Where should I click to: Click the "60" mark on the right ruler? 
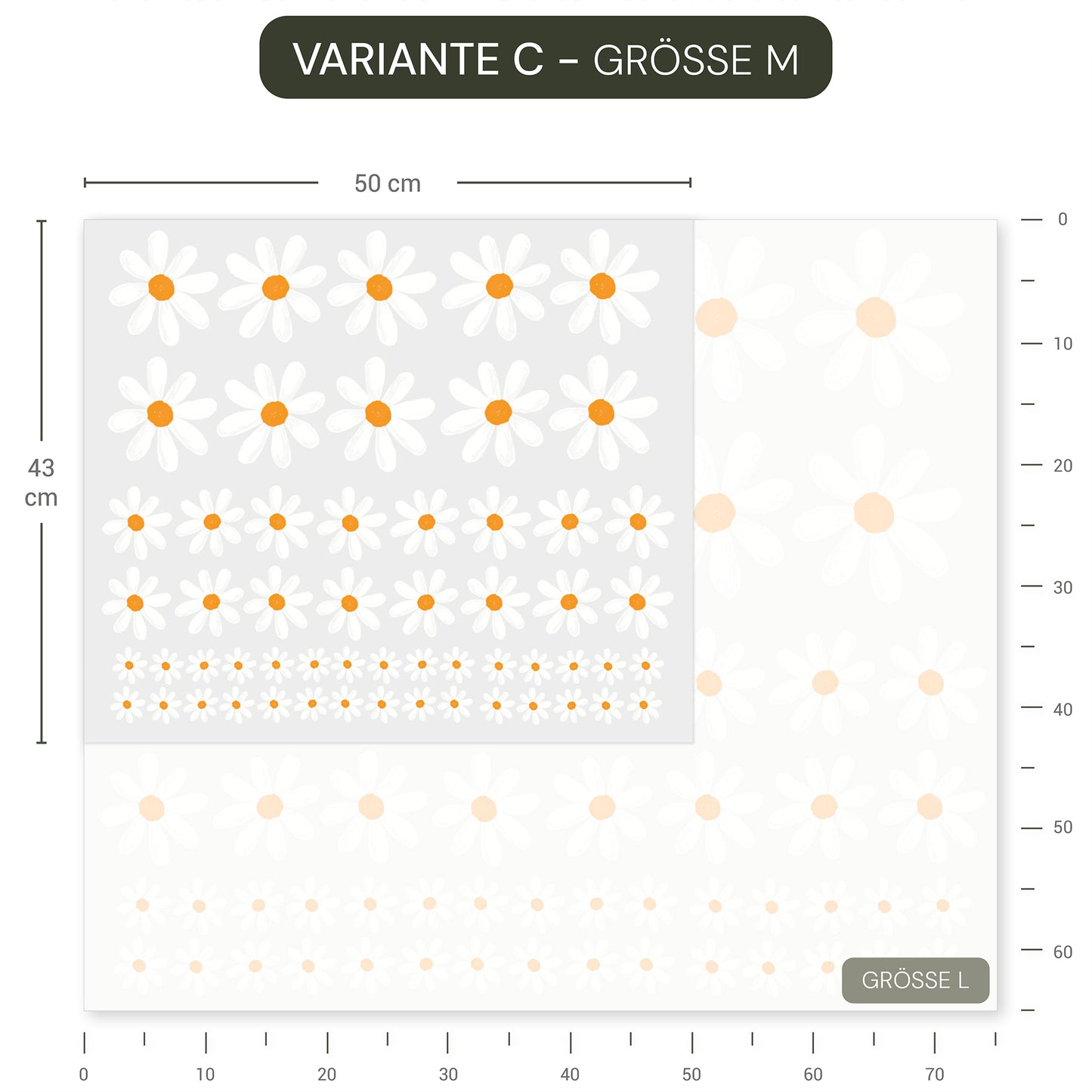click(1063, 951)
